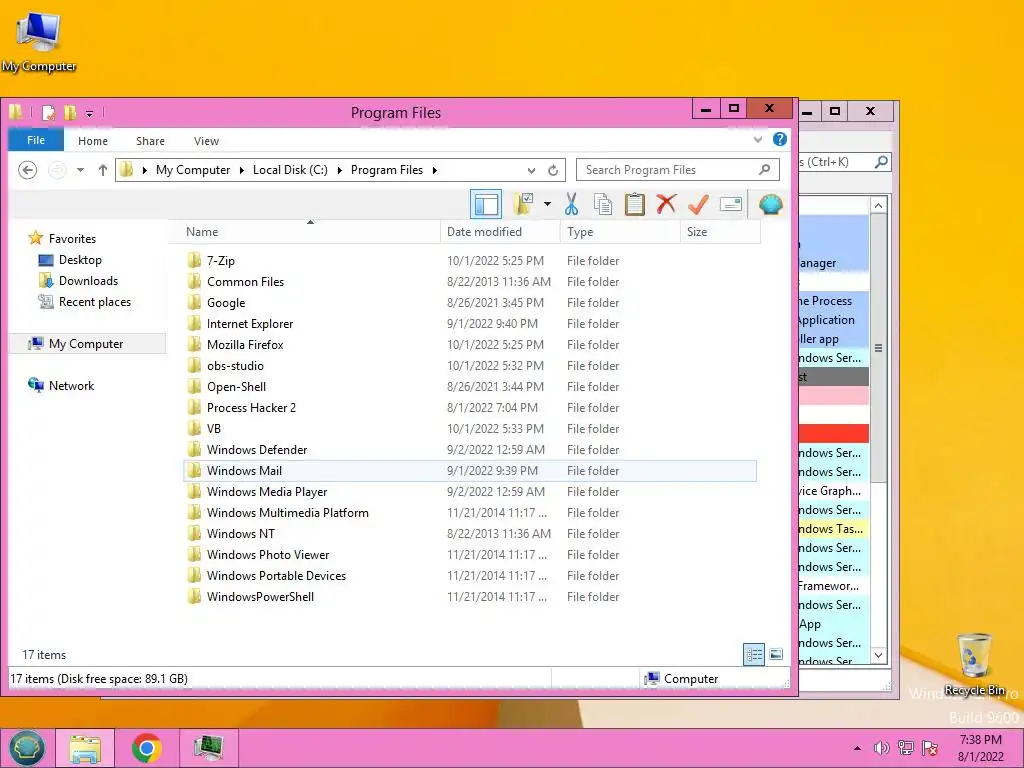Collapse the ribbon with the chevron arrow

tap(758, 140)
